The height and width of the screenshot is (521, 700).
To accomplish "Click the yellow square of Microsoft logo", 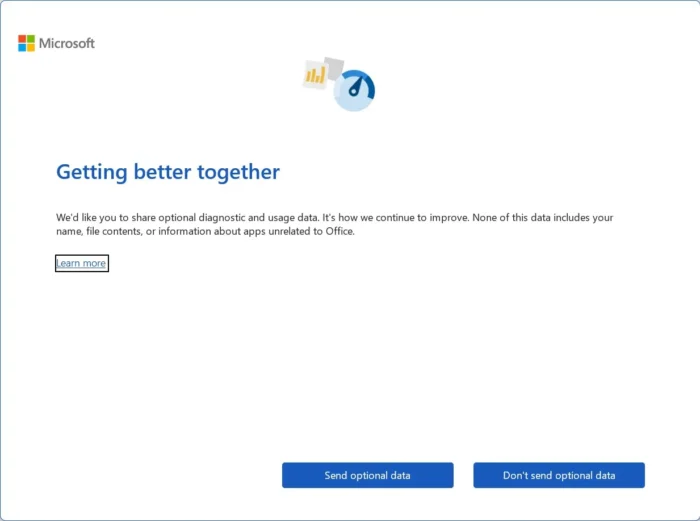I will 31,48.
